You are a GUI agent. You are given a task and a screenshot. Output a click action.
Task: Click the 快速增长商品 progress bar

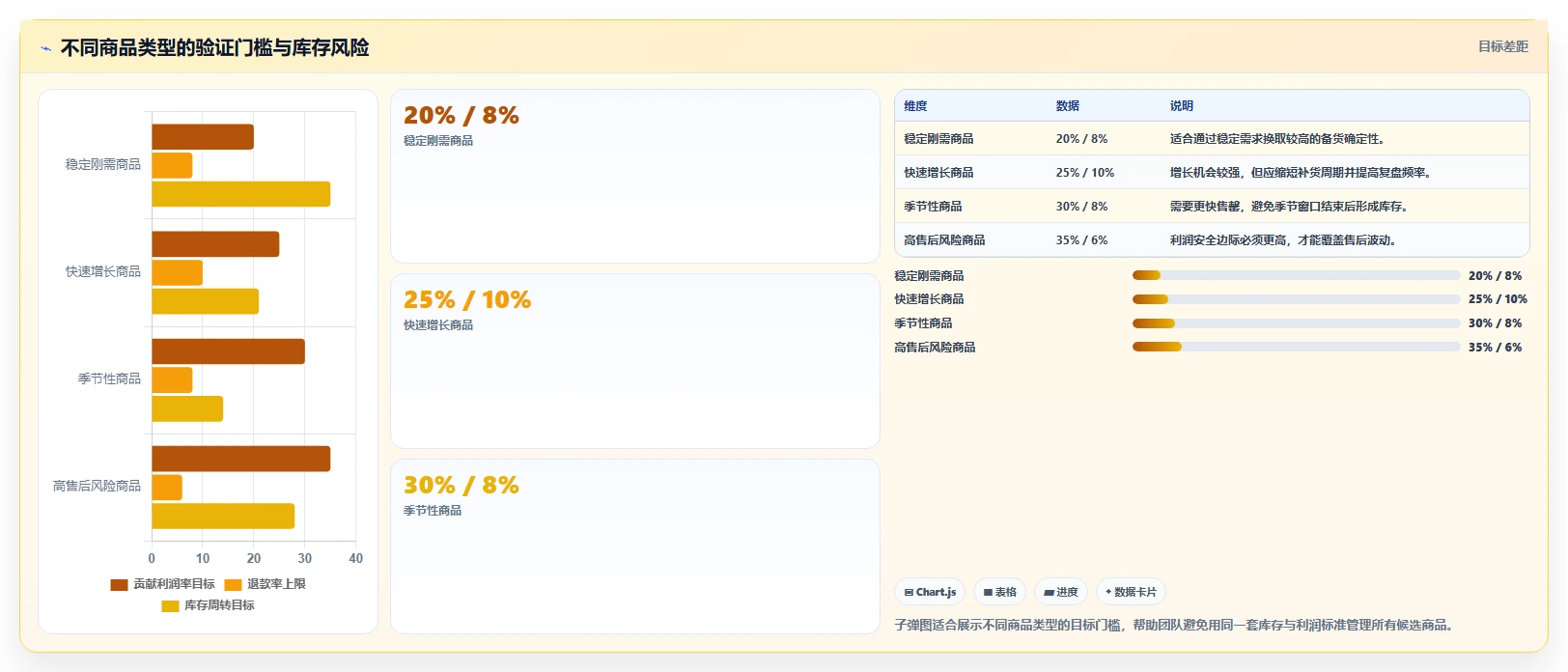(1296, 299)
